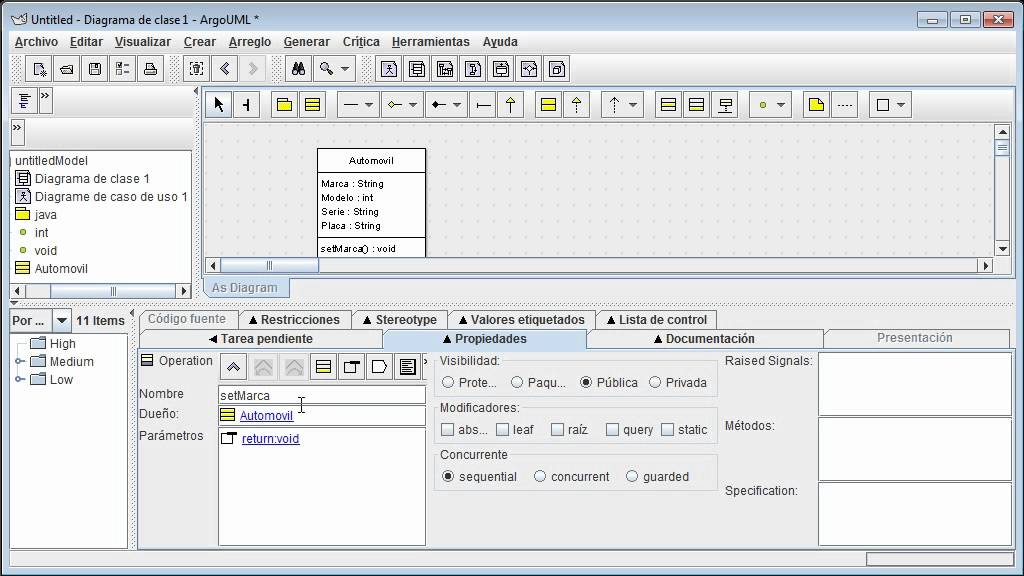This screenshot has height=576, width=1024.
Task: Select the Realization dashed arrow tool
Action: coord(577,104)
